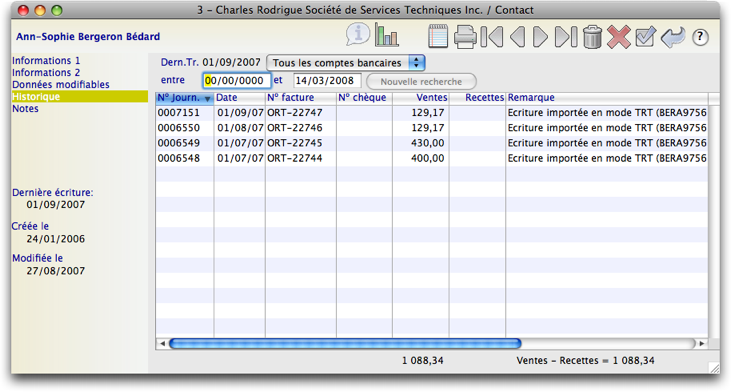The height and width of the screenshot is (392, 731).
Task: Click the date 01/08/07 in the table
Action: (x=240, y=128)
